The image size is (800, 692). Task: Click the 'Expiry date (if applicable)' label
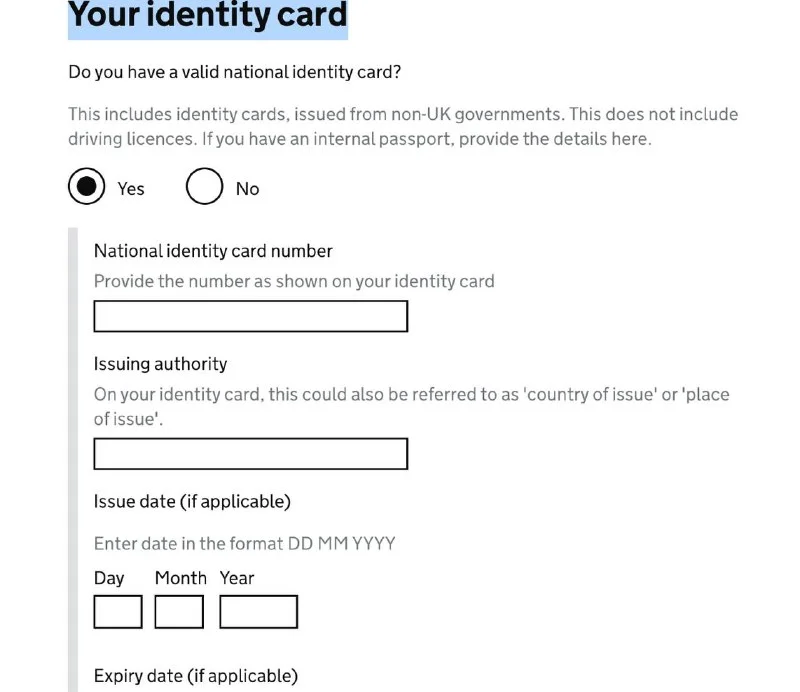coord(196,676)
